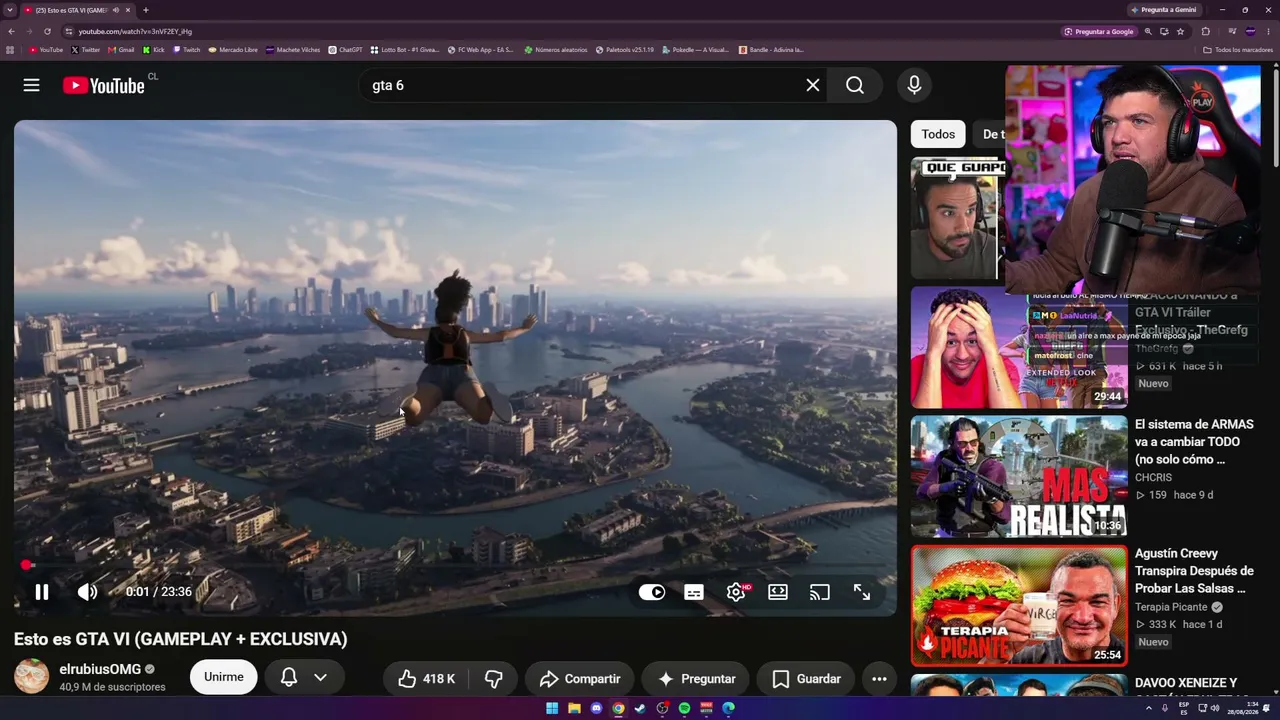
Task: Bookmark this page with the star
Action: point(1180,31)
